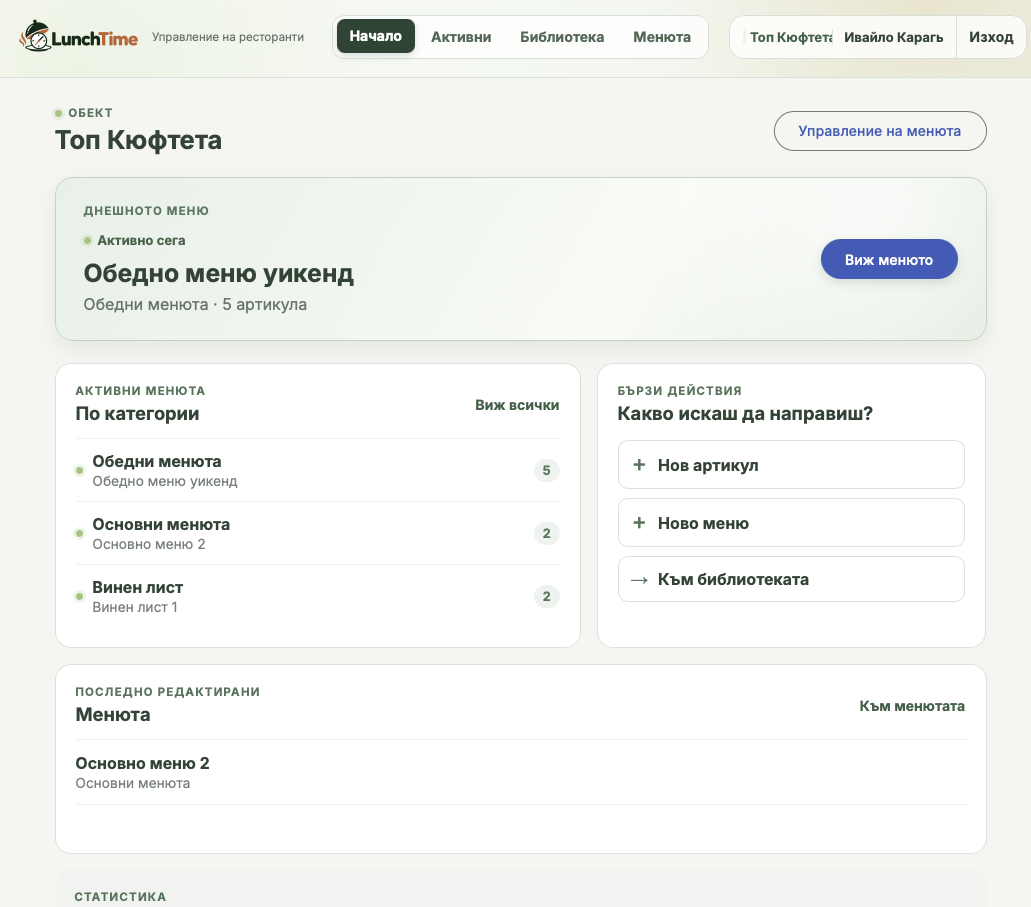Click the count badge 2 for Винен лист
The width and height of the screenshot is (1031, 907).
point(546,597)
